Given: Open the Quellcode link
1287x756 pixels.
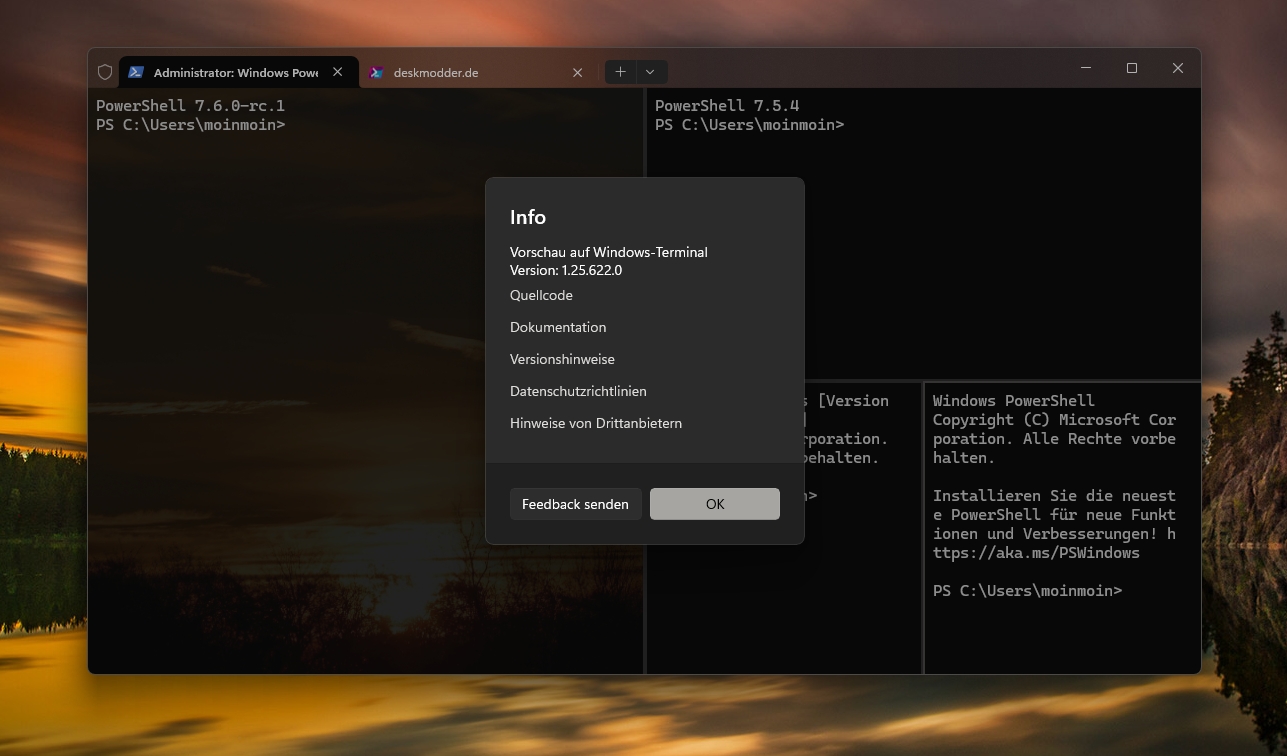Looking at the screenshot, I should (541, 295).
